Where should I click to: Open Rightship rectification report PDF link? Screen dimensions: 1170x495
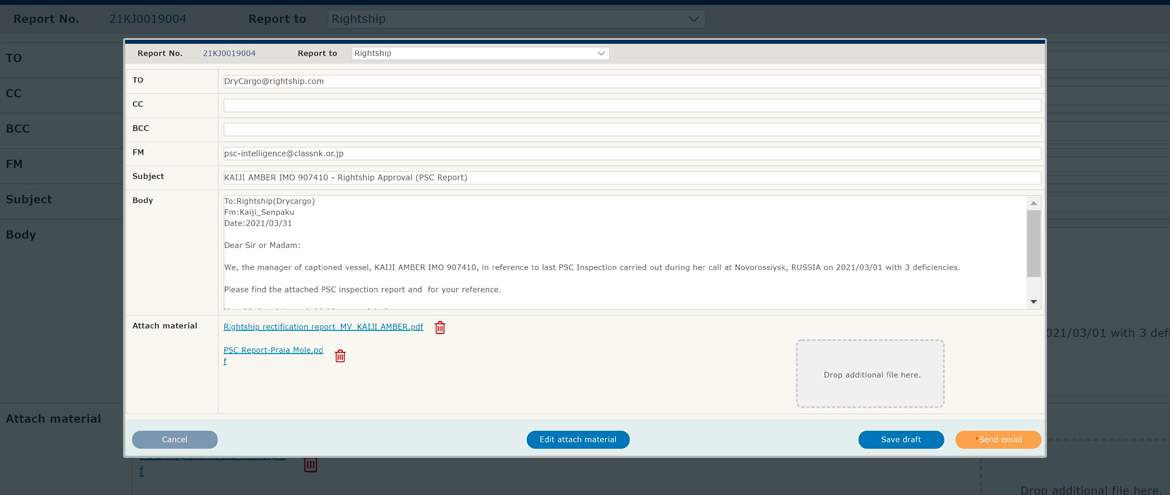coord(323,327)
